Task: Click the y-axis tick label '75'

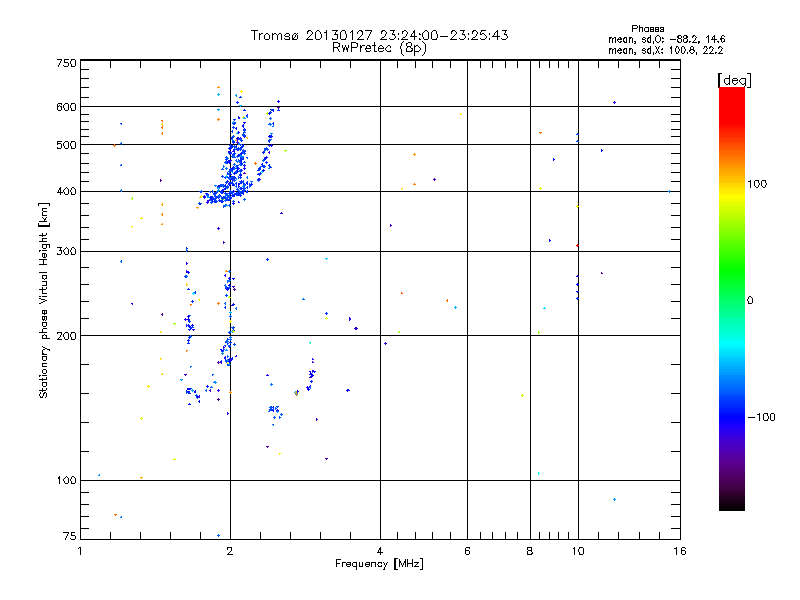Action: (70, 536)
